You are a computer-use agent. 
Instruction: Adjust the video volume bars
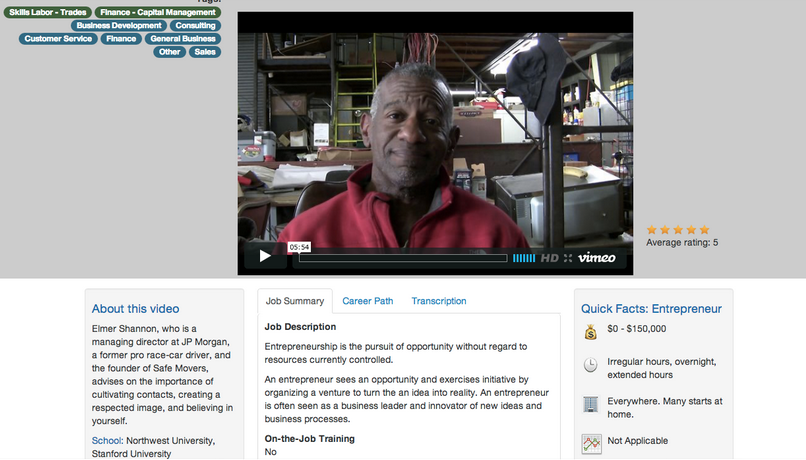[x=524, y=257]
